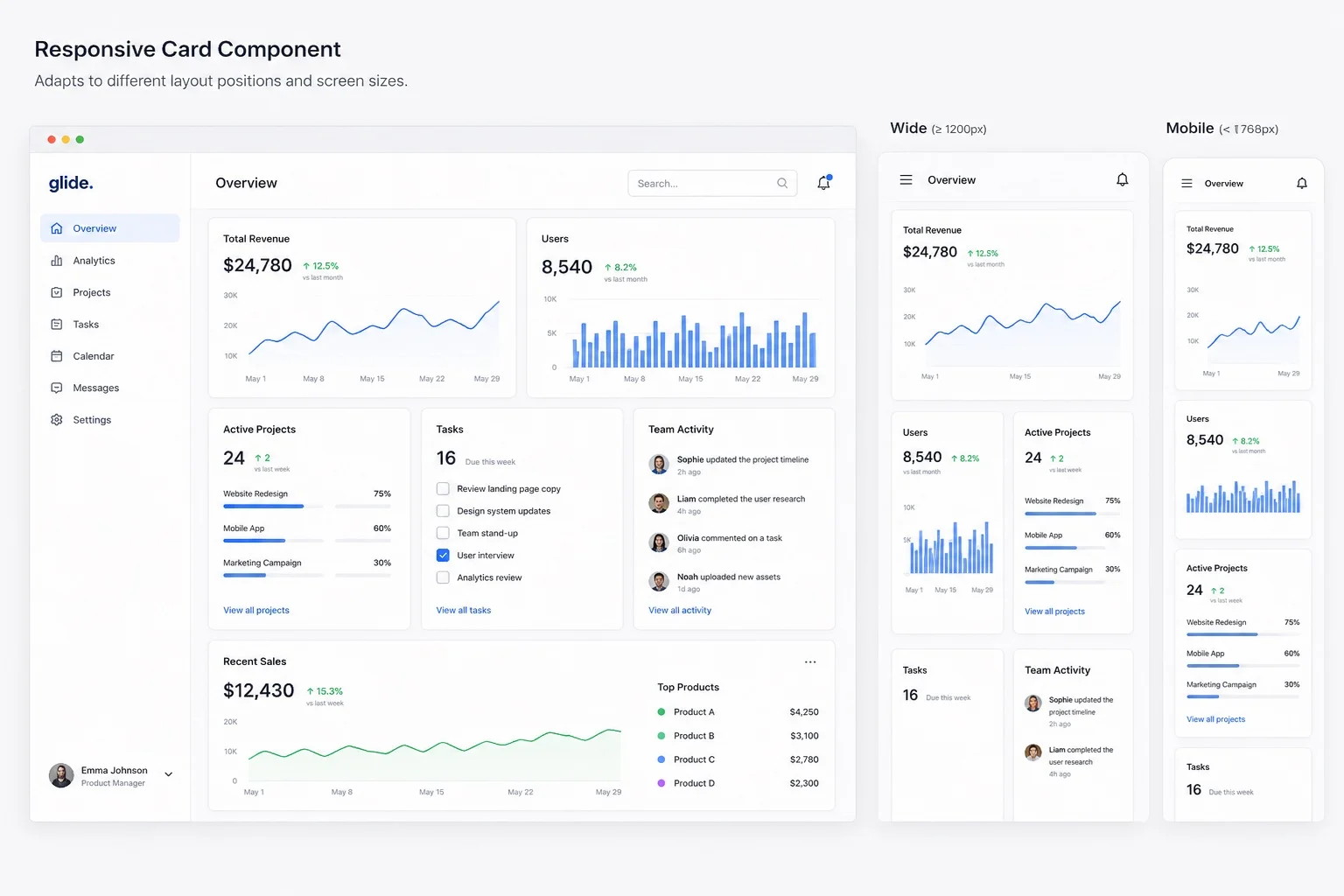Image resolution: width=1344 pixels, height=896 pixels.
Task: Click the glide. logo
Action: 71,183
